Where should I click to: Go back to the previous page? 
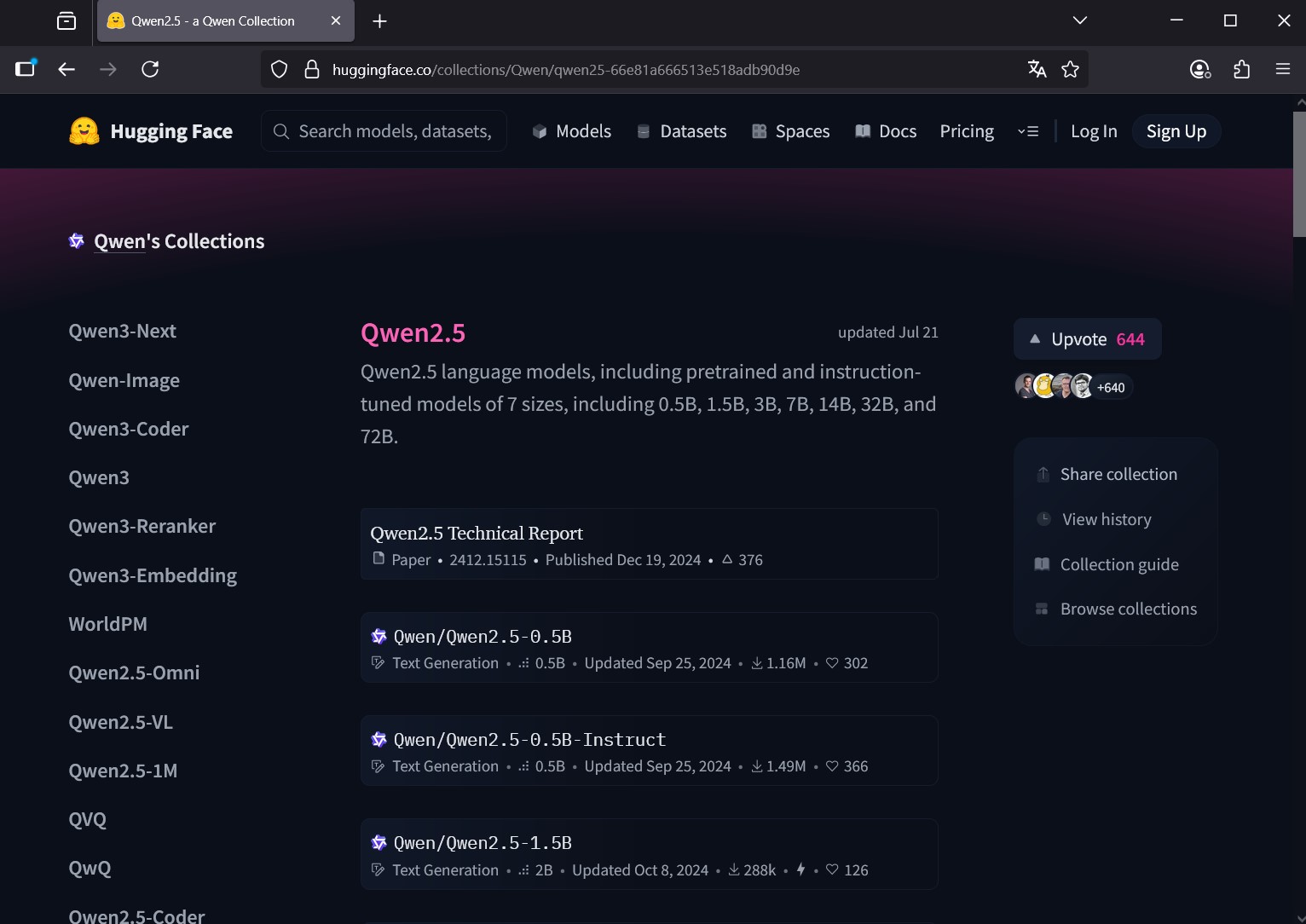point(66,70)
